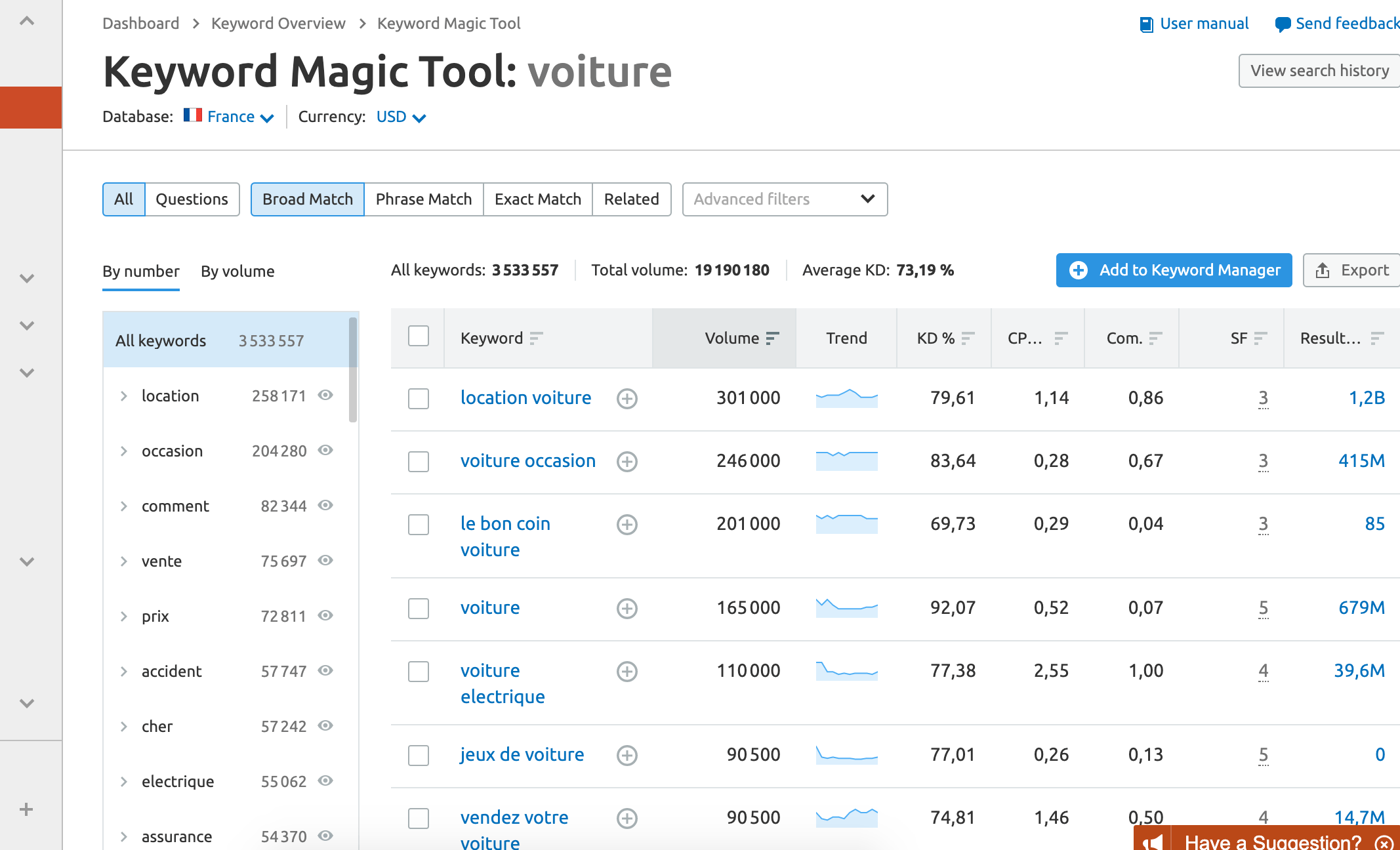Click Add to Keyword Manager button
This screenshot has width=1400, height=850.
tap(1174, 270)
